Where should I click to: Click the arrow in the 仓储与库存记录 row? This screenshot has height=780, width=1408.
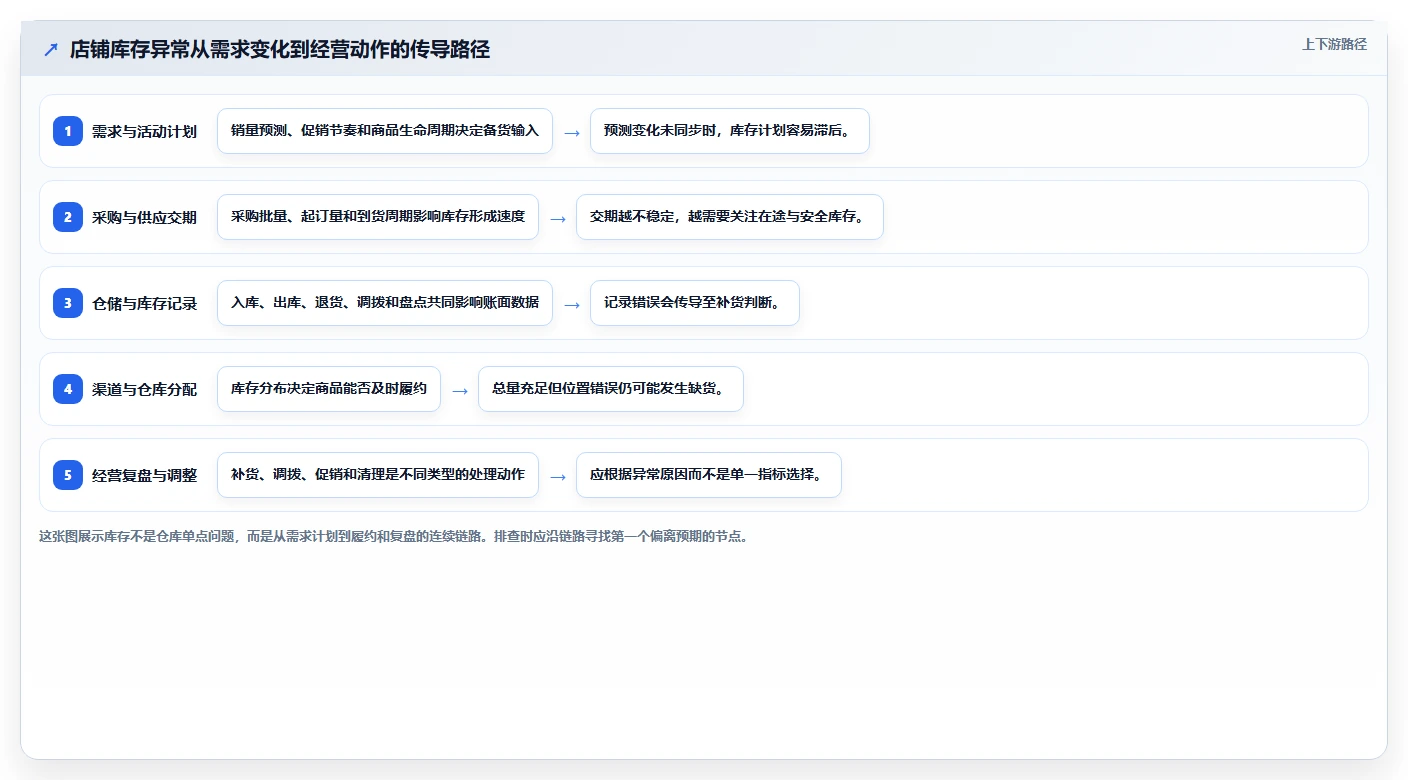(572, 304)
